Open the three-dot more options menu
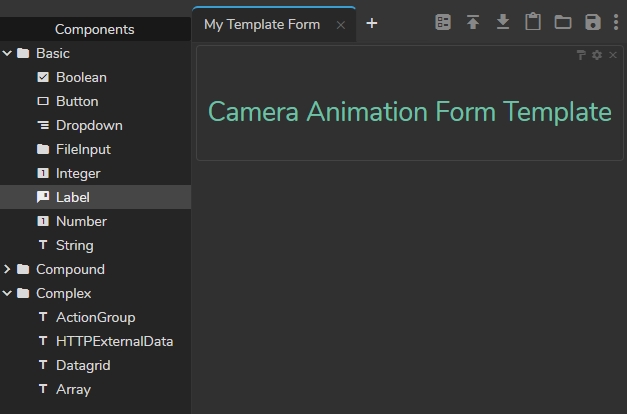627x414 pixels. (616, 22)
